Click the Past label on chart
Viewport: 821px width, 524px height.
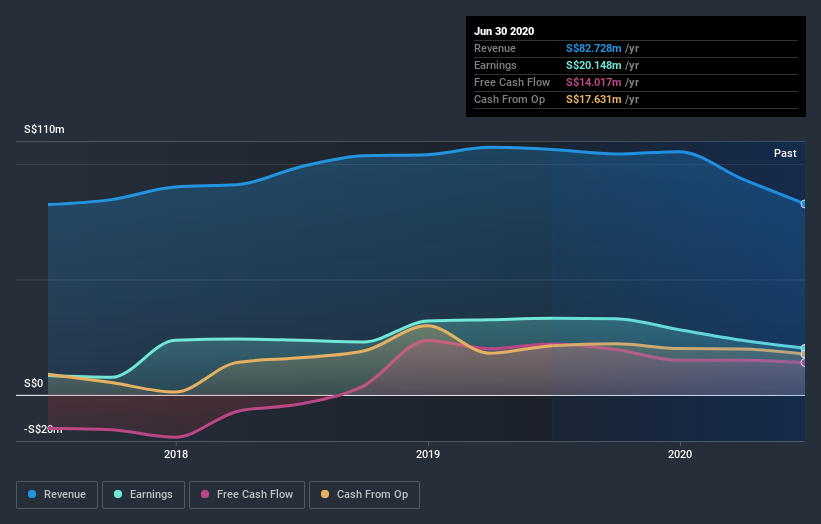click(785, 153)
